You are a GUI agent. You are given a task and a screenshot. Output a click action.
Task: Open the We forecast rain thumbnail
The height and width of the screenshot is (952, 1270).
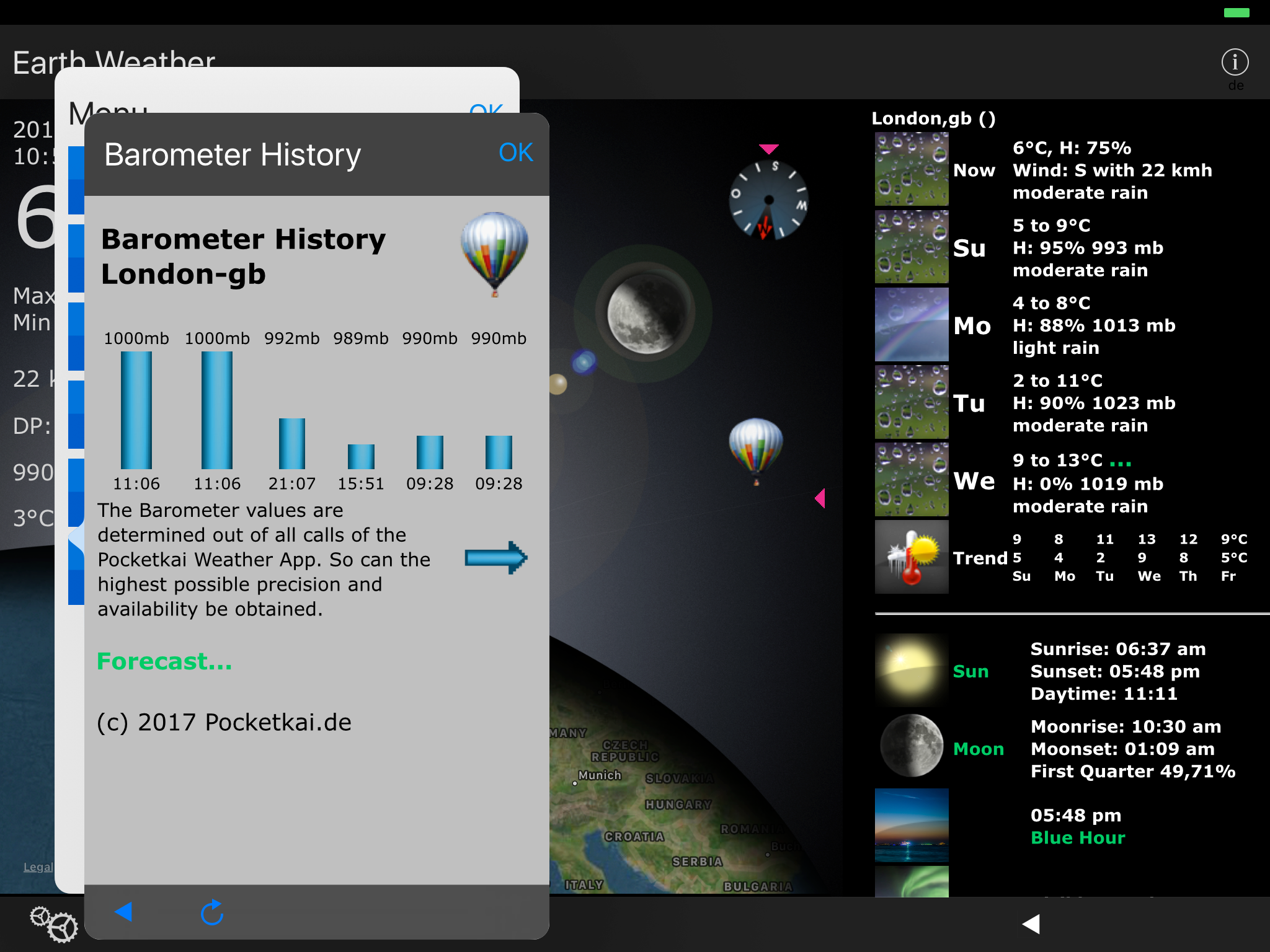(912, 479)
